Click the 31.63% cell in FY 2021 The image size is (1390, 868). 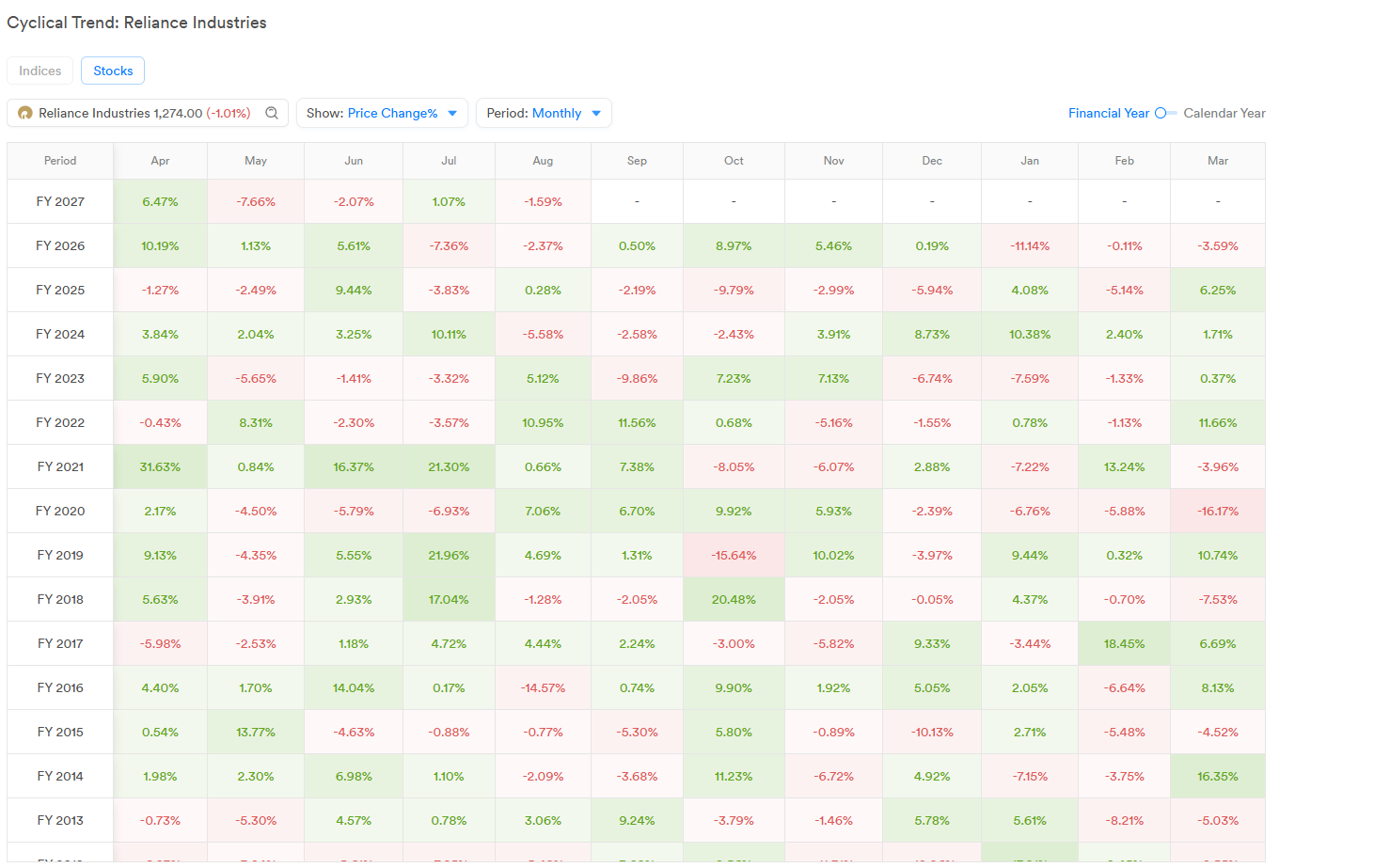[x=161, y=466]
